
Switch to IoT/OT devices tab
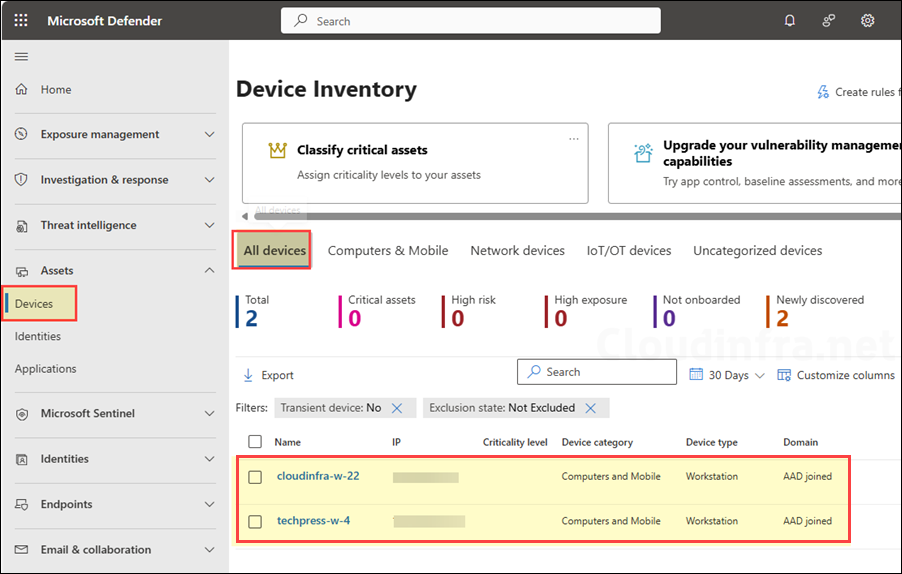(629, 251)
